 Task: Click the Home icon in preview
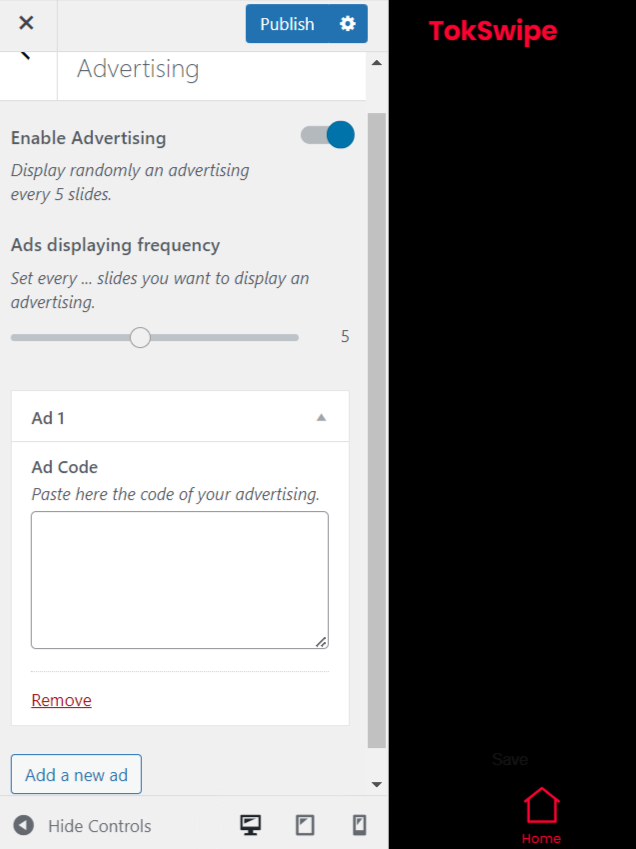[x=541, y=805]
